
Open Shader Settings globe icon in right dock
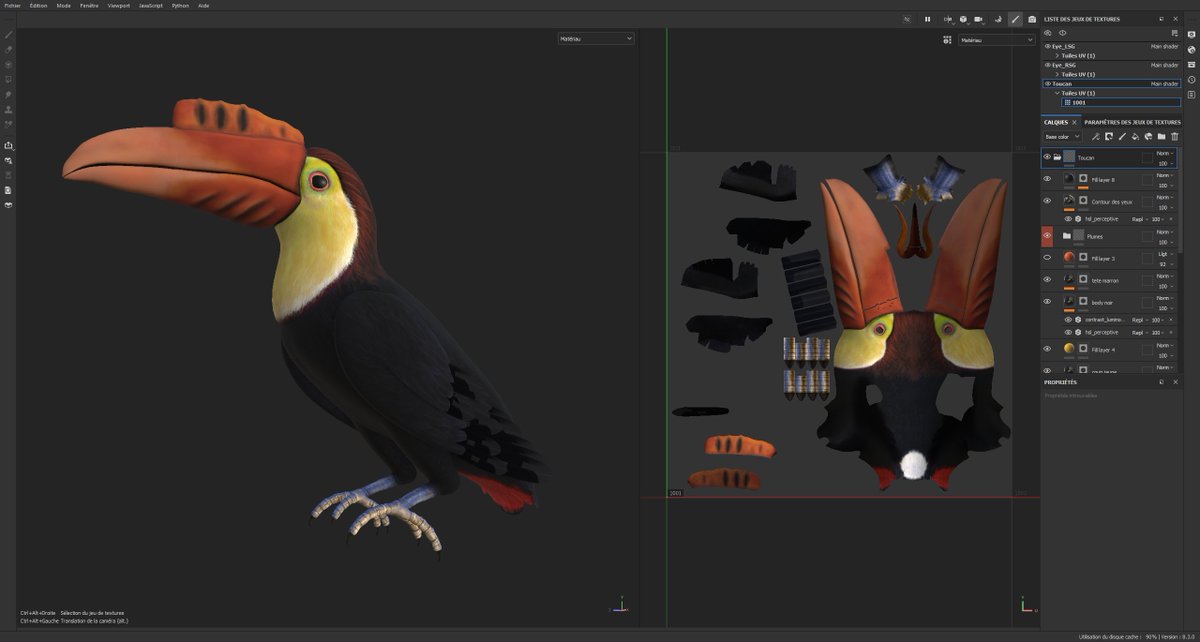click(x=1191, y=49)
